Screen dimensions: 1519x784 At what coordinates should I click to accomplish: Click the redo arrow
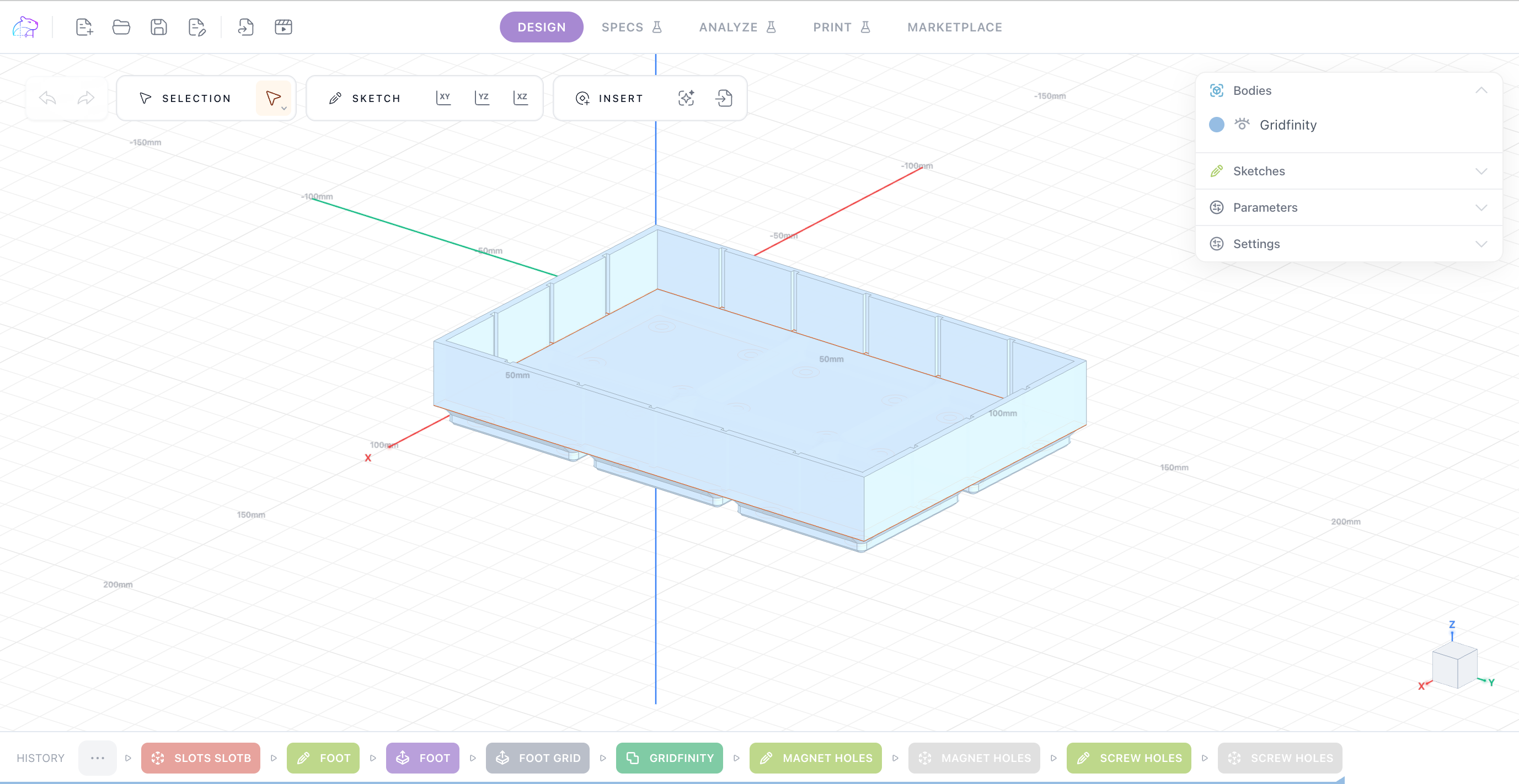[x=86, y=98]
